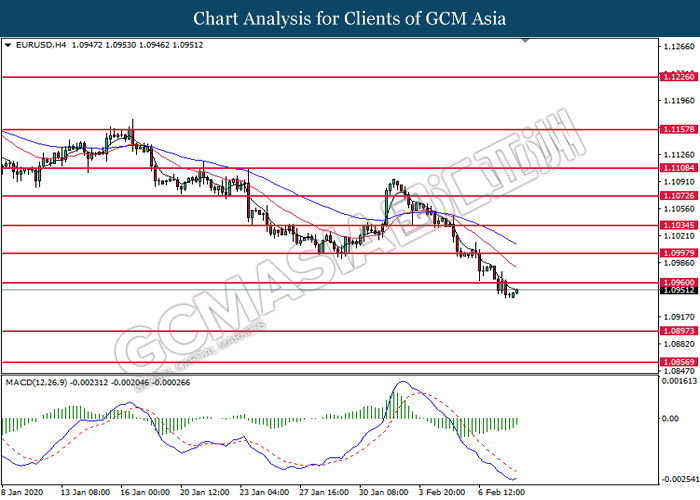Select the 1.10726 level price label
This screenshot has height=500, width=700.
678,196
